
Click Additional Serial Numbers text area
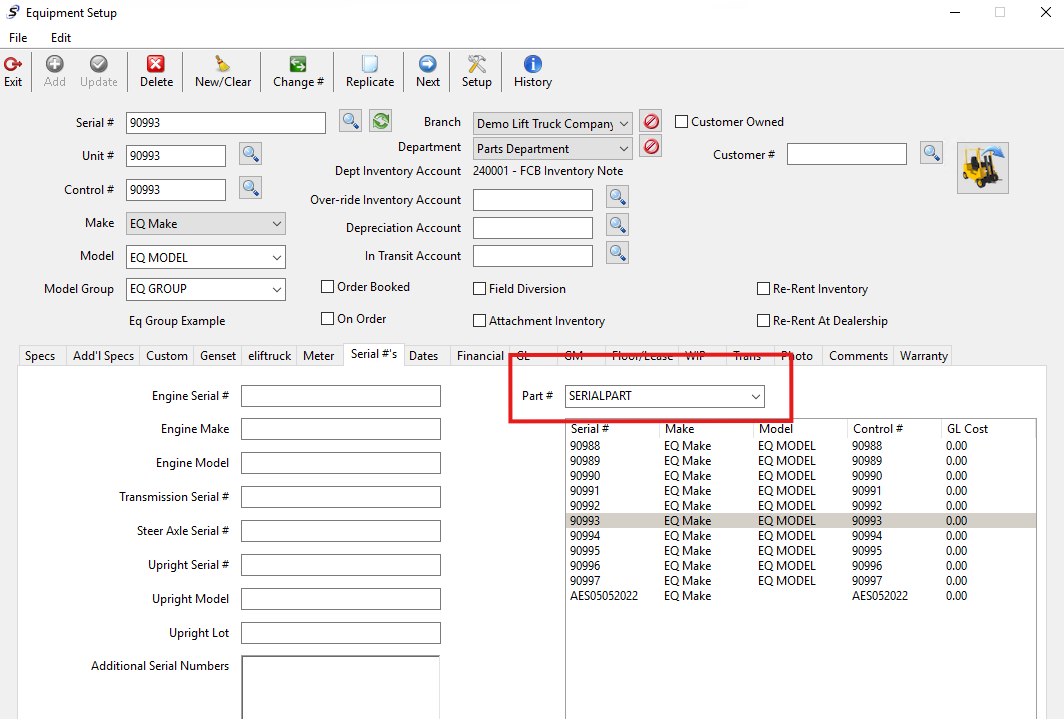(x=341, y=687)
